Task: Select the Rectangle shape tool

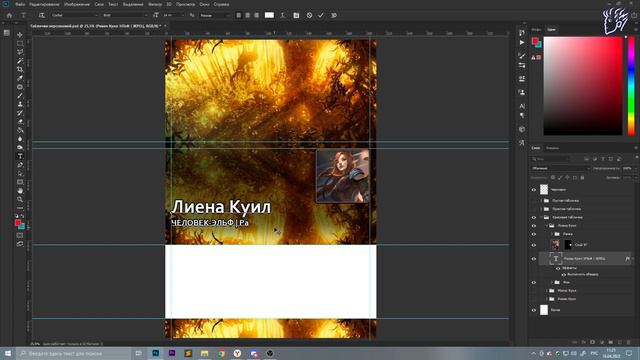Action: pos(20,182)
